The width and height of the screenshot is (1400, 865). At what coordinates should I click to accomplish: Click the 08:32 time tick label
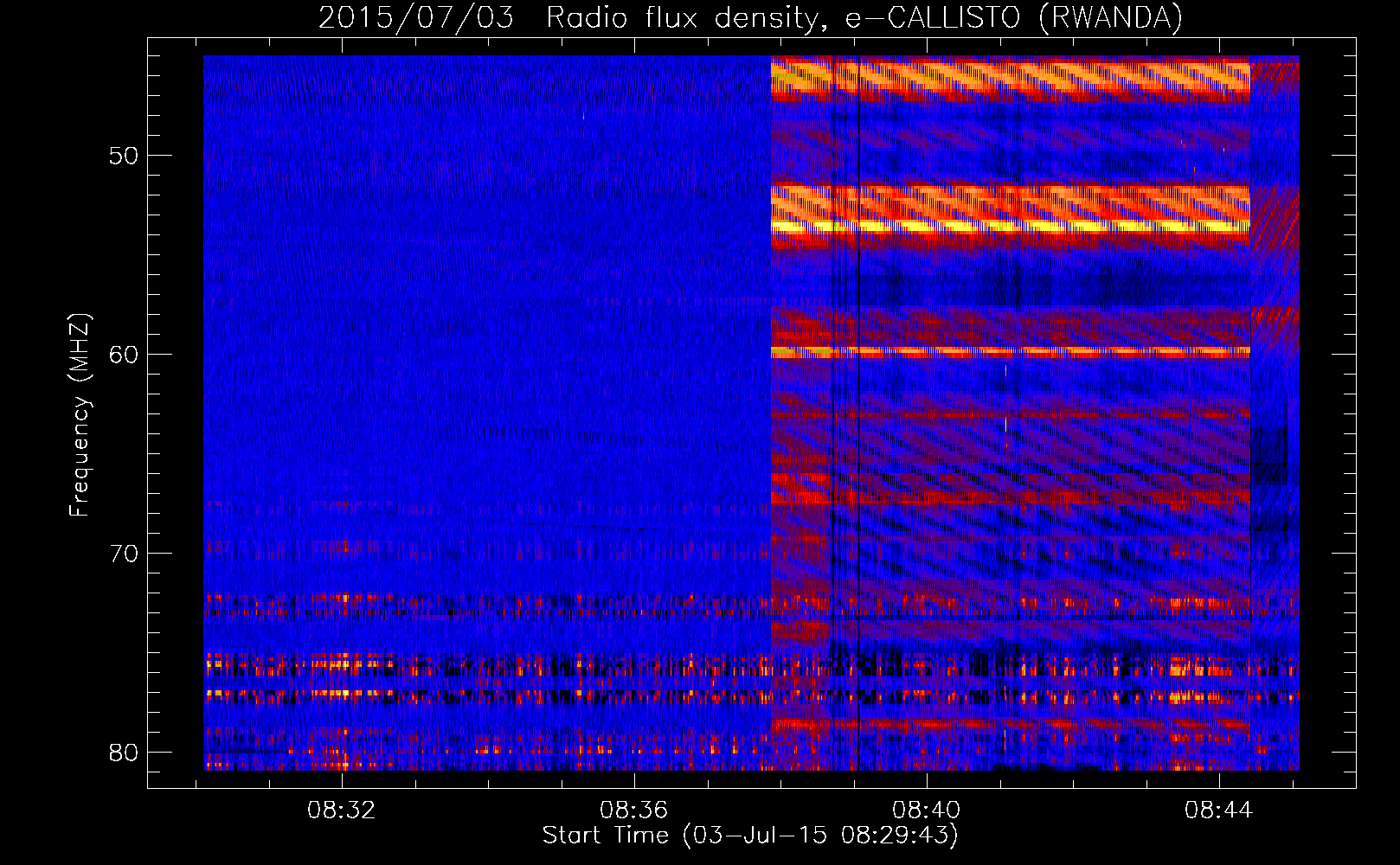point(342,811)
